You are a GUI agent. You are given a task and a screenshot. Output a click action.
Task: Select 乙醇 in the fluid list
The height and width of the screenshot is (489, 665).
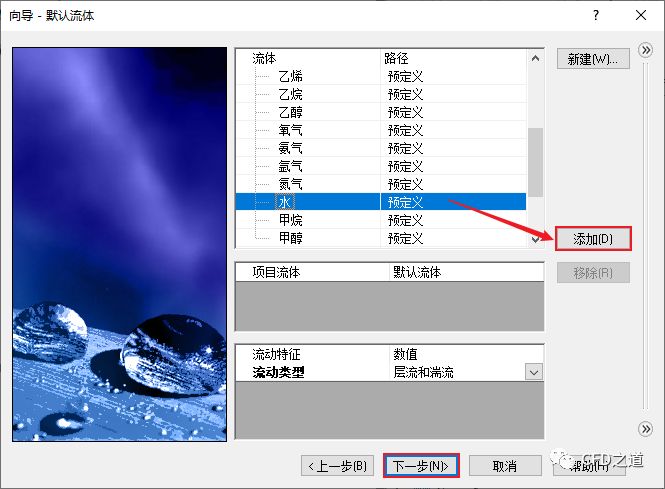(291, 112)
